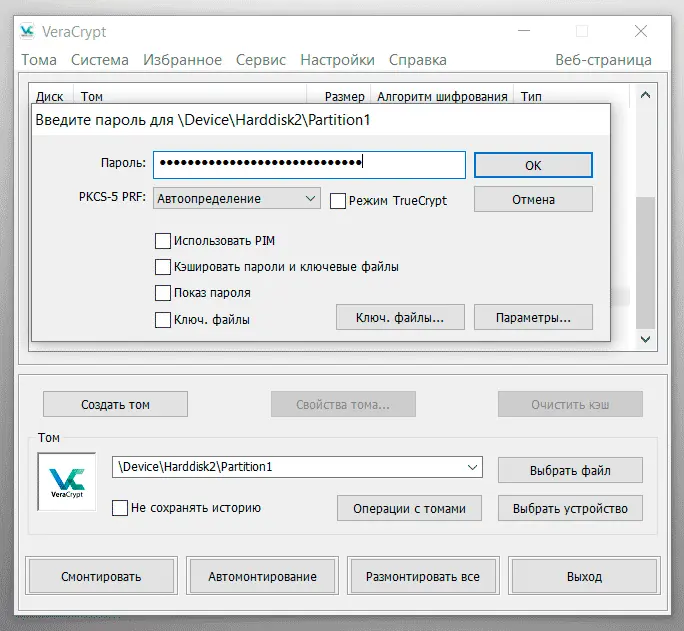Click the Тип column header
The image size is (684, 631).
click(571, 96)
